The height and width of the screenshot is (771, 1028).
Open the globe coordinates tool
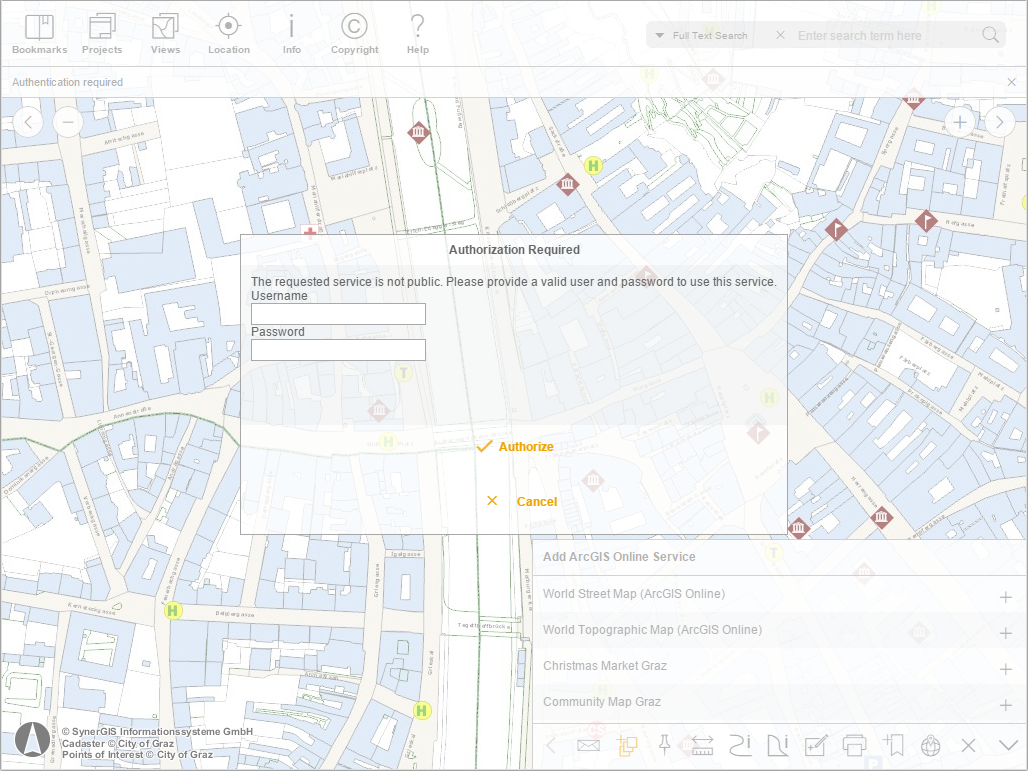coord(931,745)
